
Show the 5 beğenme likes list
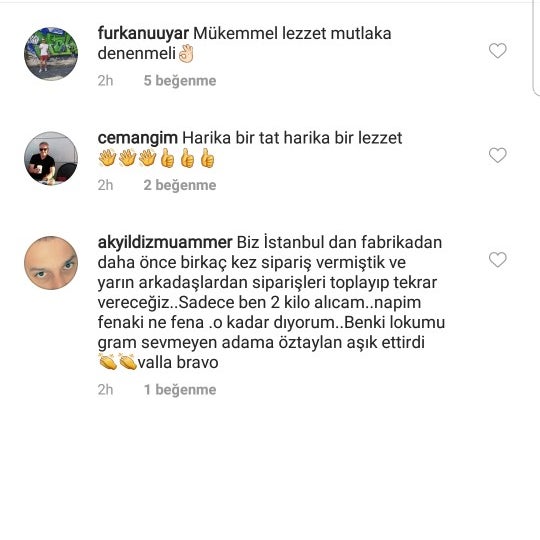pos(180,81)
